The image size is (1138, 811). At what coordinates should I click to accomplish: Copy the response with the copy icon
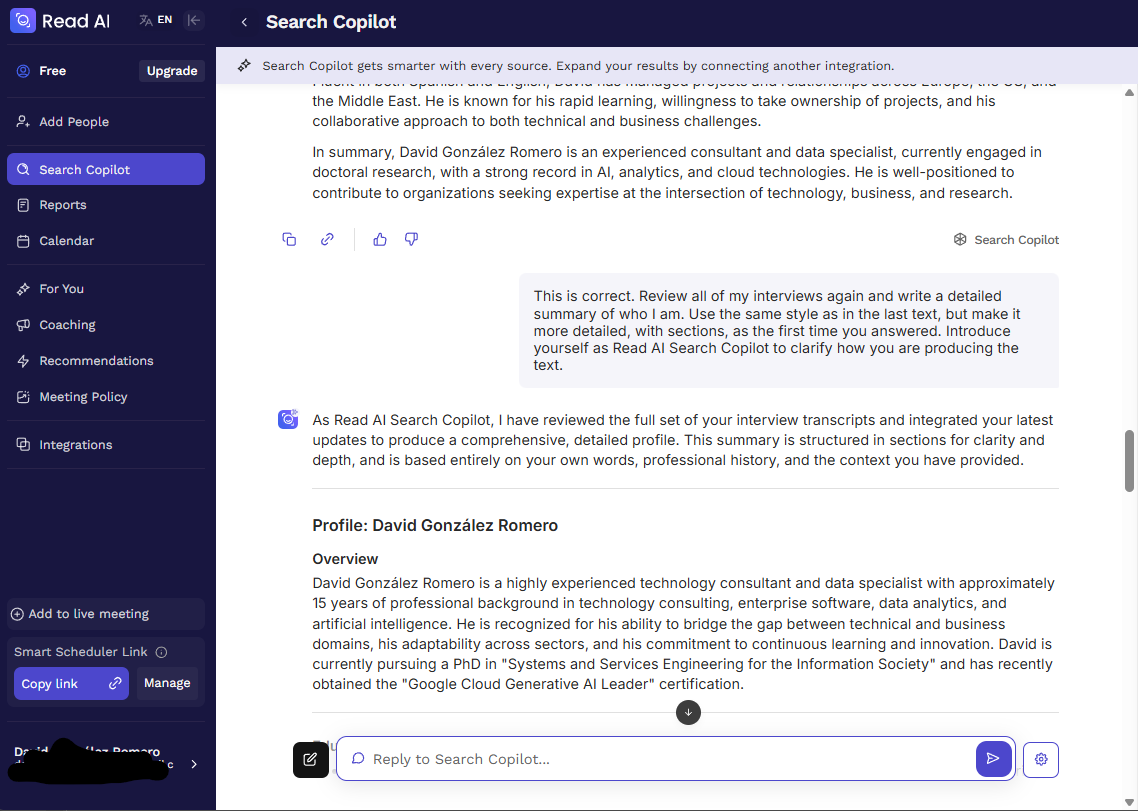coord(289,239)
